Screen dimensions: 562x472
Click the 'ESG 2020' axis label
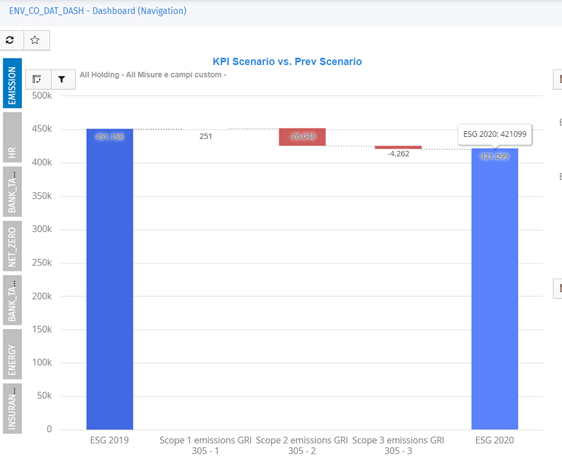(x=495, y=440)
